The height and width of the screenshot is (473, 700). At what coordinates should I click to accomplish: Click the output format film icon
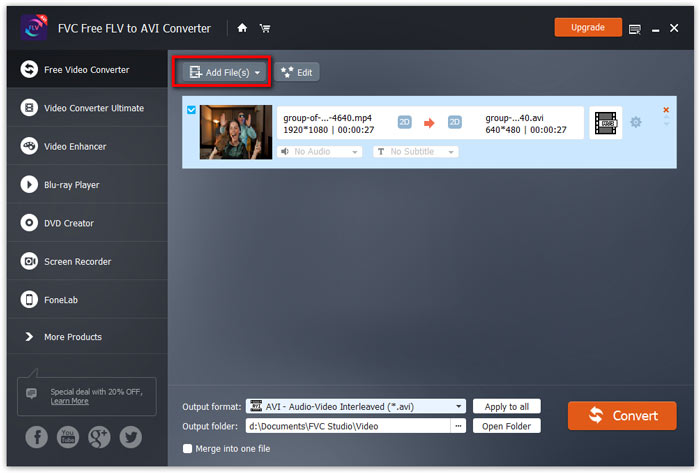[605, 123]
